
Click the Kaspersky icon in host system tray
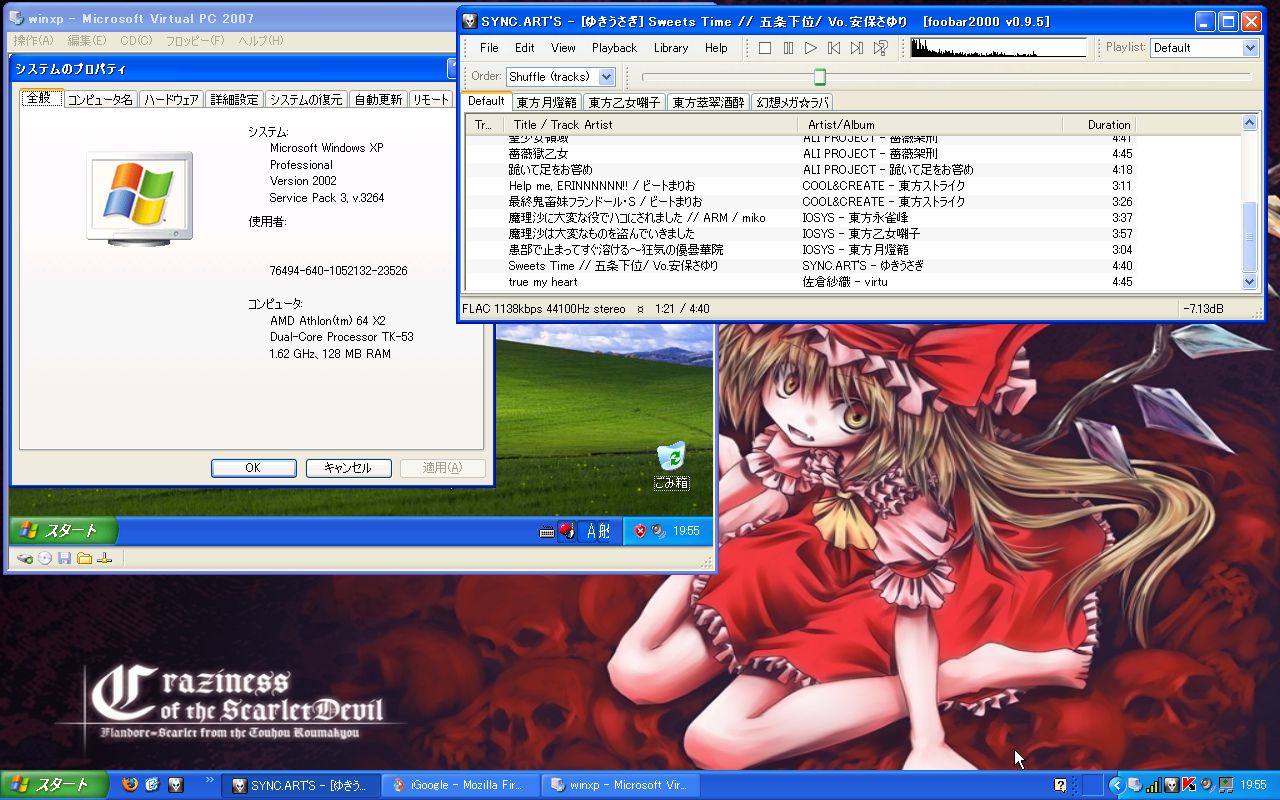[x=1189, y=785]
